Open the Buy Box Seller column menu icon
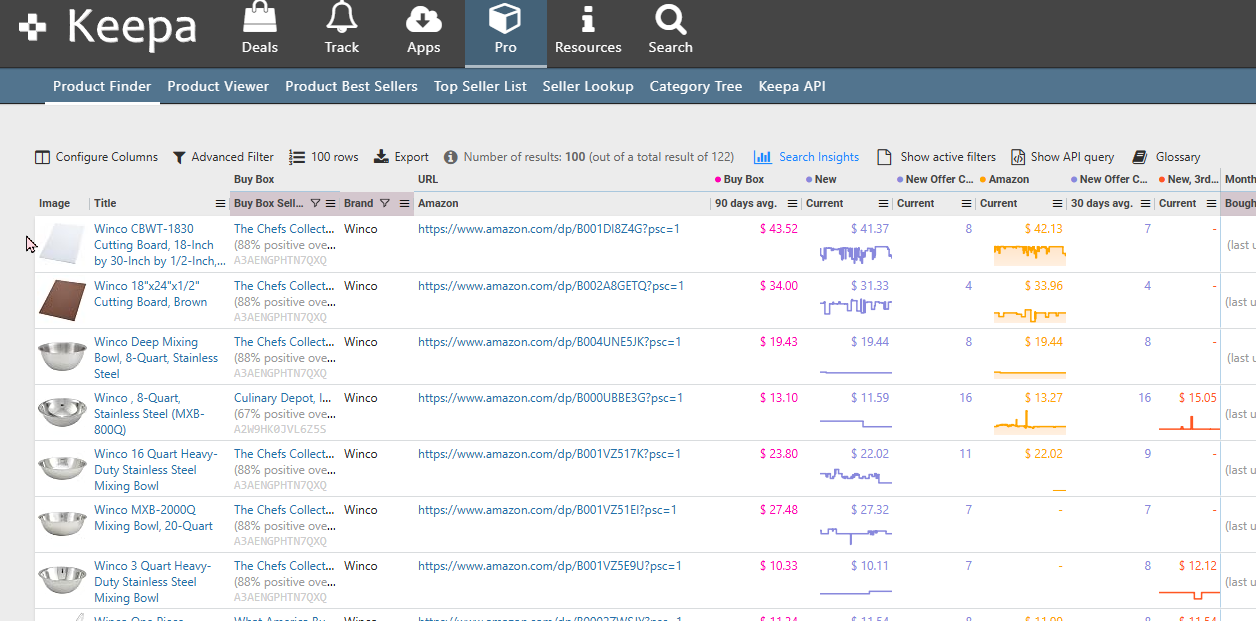The image size is (1256, 621). pos(331,203)
